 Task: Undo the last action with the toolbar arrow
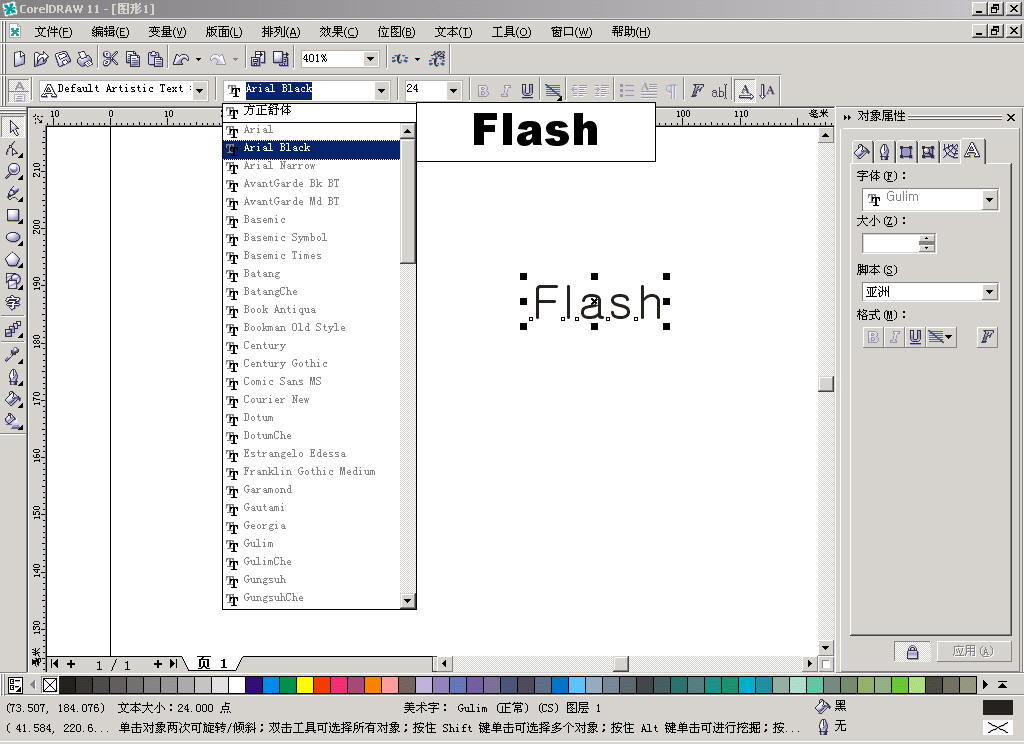pos(181,59)
